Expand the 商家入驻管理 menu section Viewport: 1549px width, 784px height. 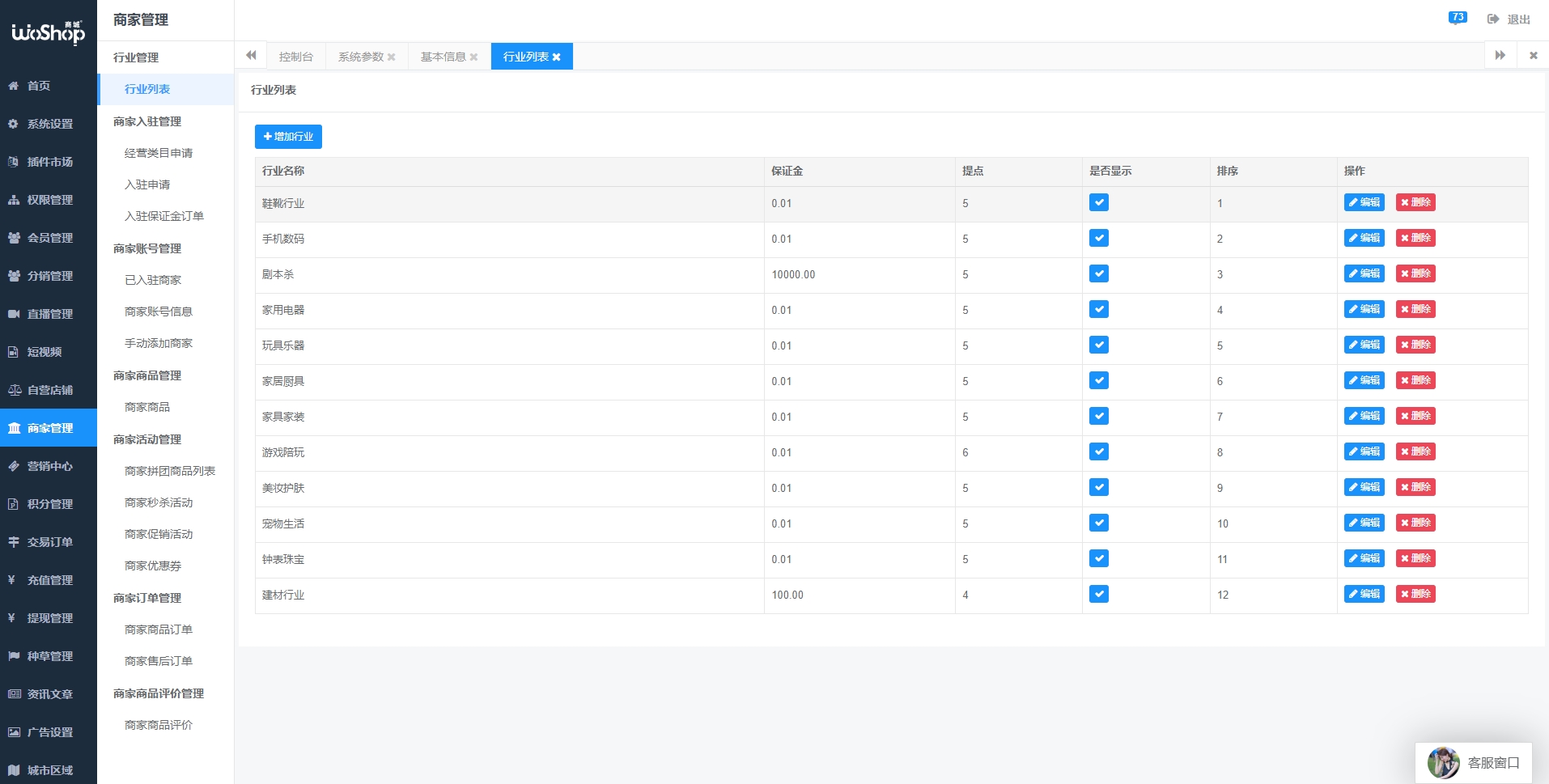click(147, 121)
